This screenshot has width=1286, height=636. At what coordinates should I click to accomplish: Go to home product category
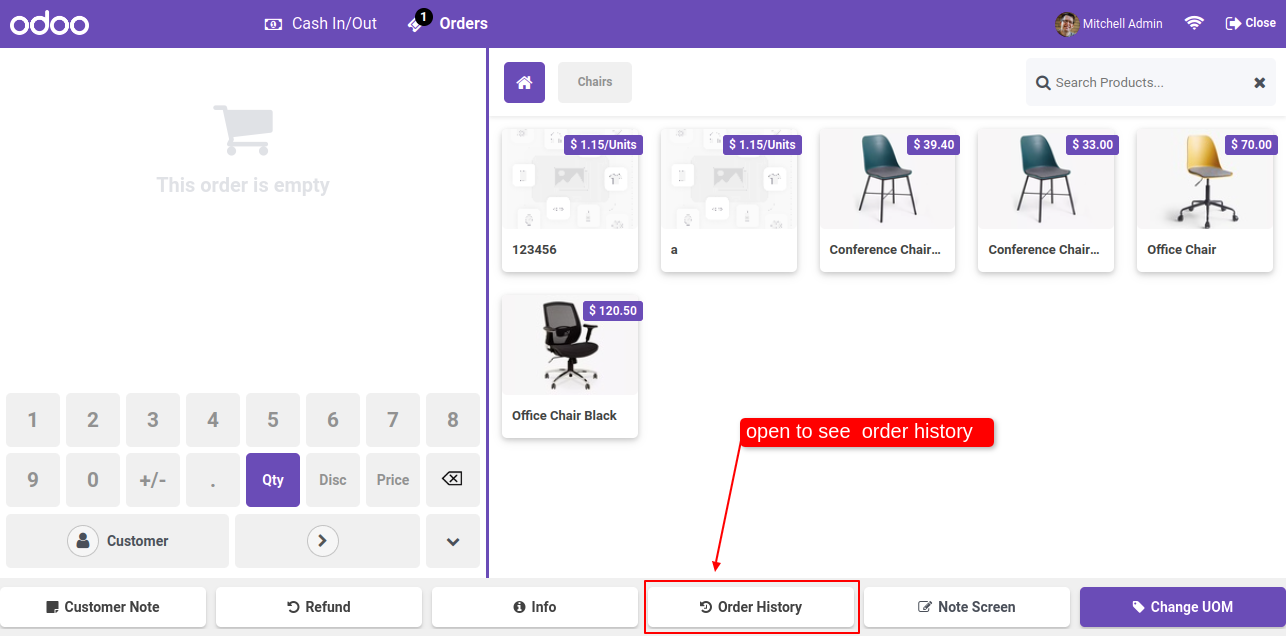point(524,82)
